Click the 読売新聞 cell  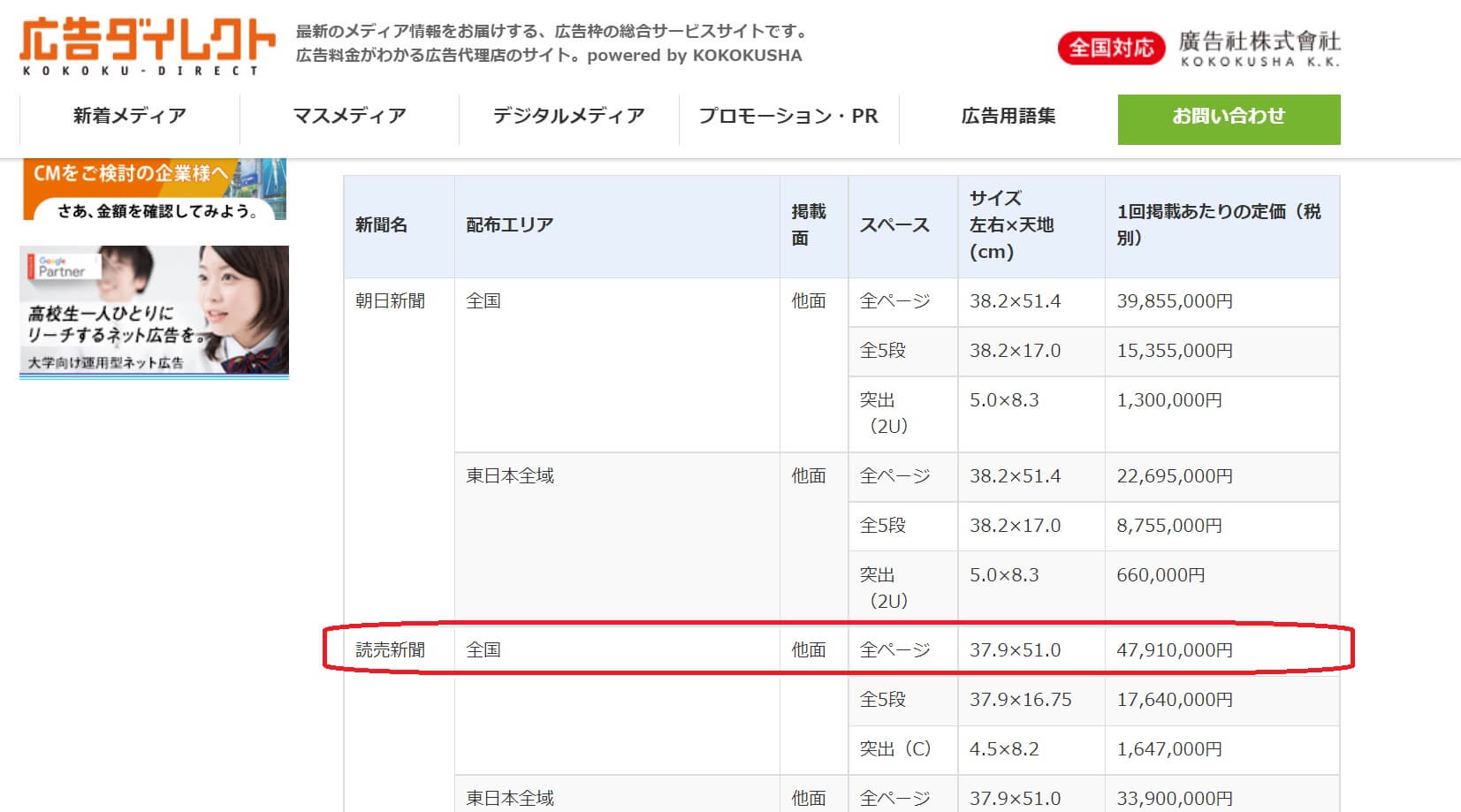point(399,718)
